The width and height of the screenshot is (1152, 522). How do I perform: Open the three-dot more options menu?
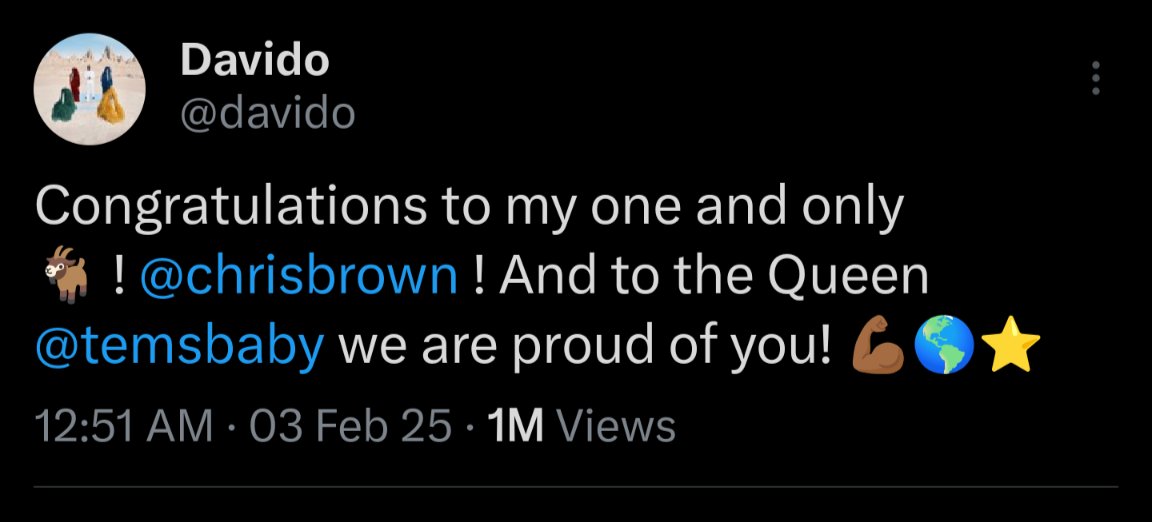click(1096, 78)
